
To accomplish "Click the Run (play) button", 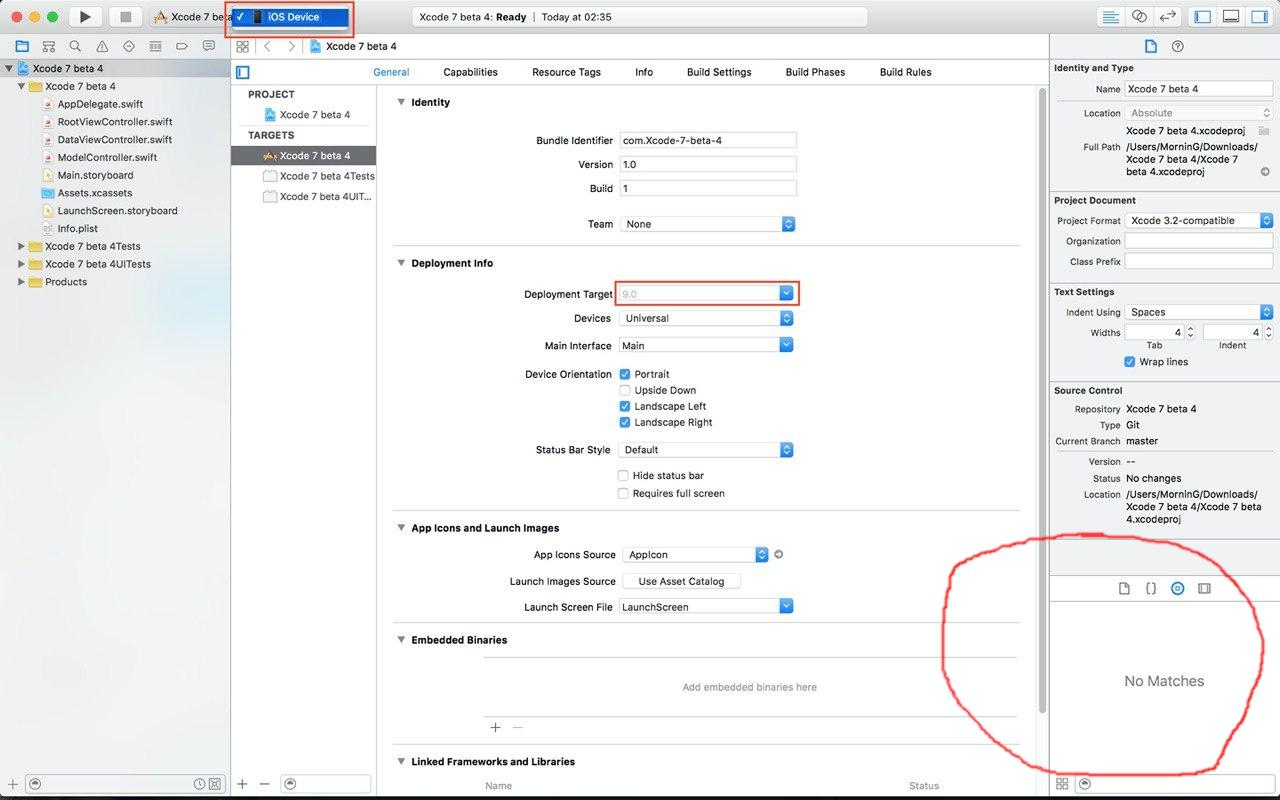I will click(86, 17).
